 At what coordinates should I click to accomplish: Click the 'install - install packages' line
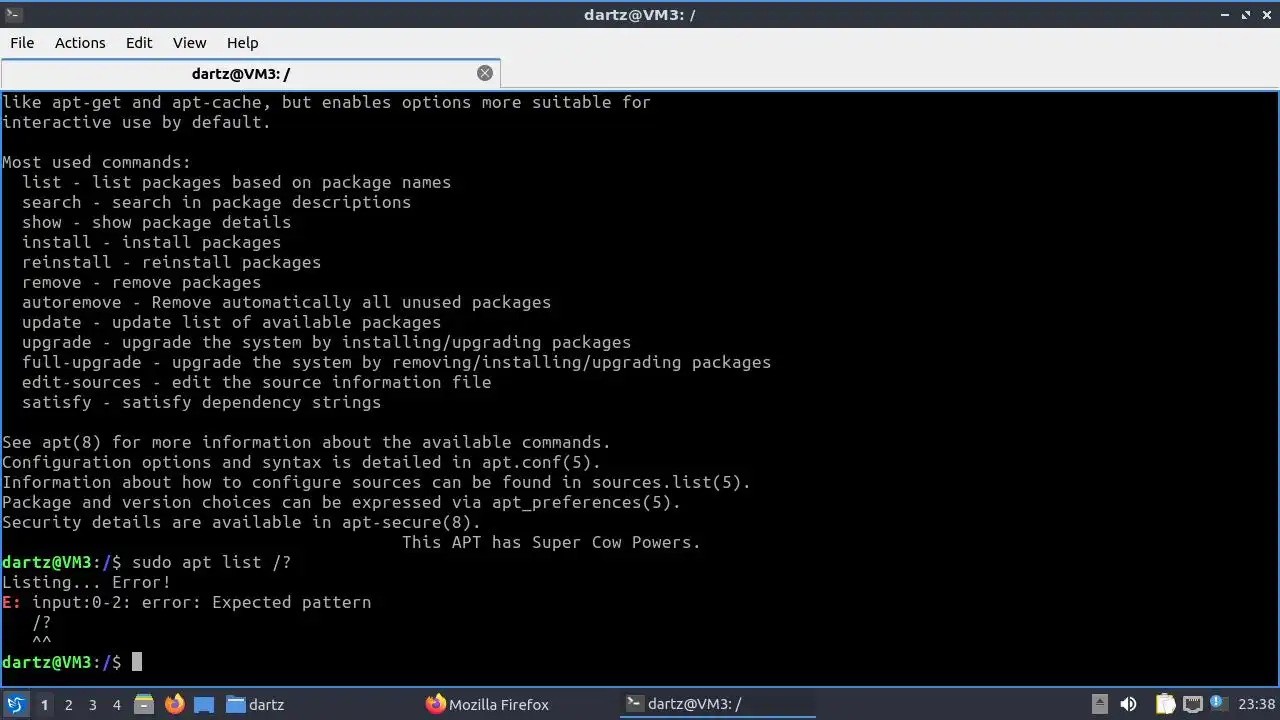pyautogui.click(x=151, y=242)
